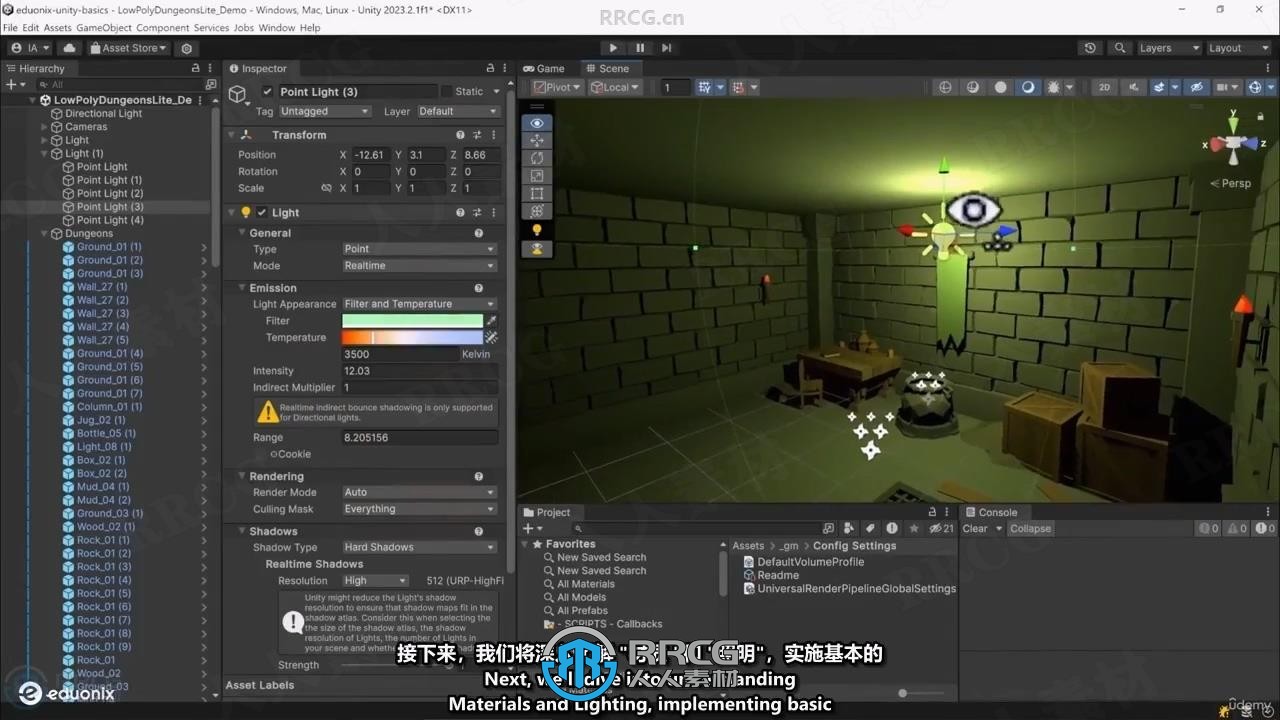Screen dimensions: 1280x720
Task: Click the Temperature gradient slider
Action: pos(412,338)
